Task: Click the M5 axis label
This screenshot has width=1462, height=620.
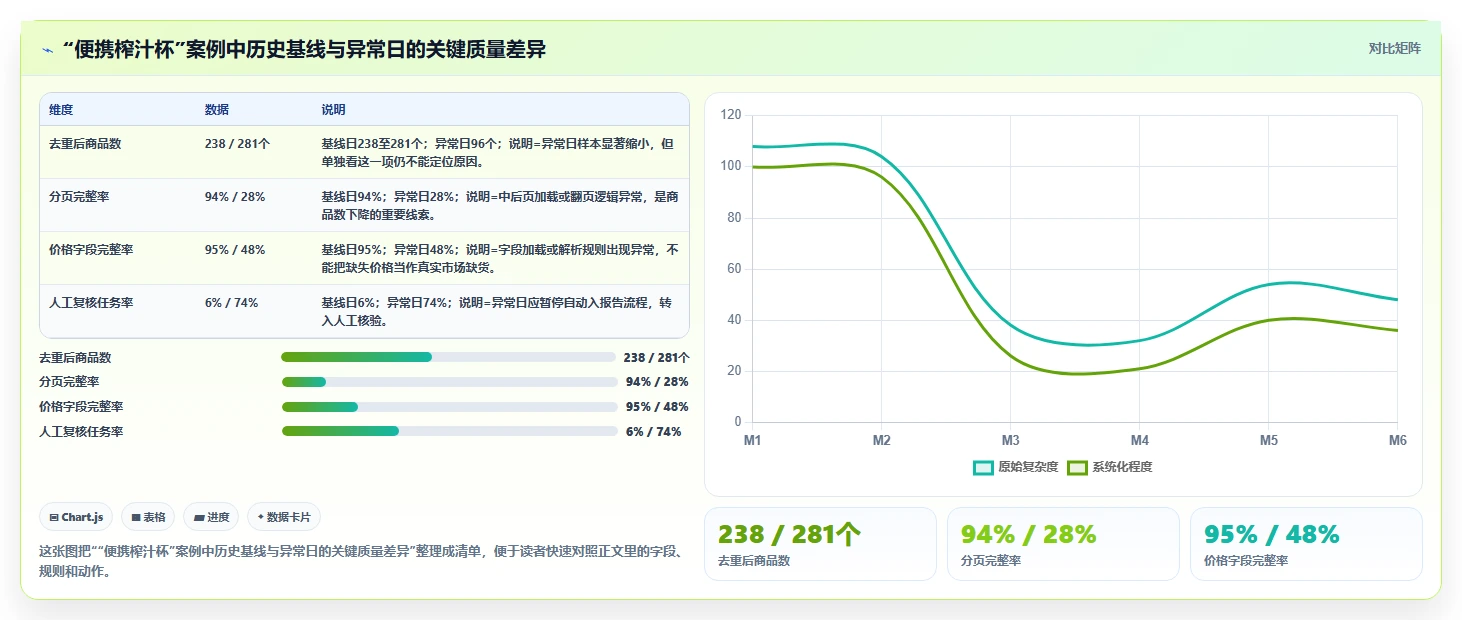Action: [x=1269, y=440]
